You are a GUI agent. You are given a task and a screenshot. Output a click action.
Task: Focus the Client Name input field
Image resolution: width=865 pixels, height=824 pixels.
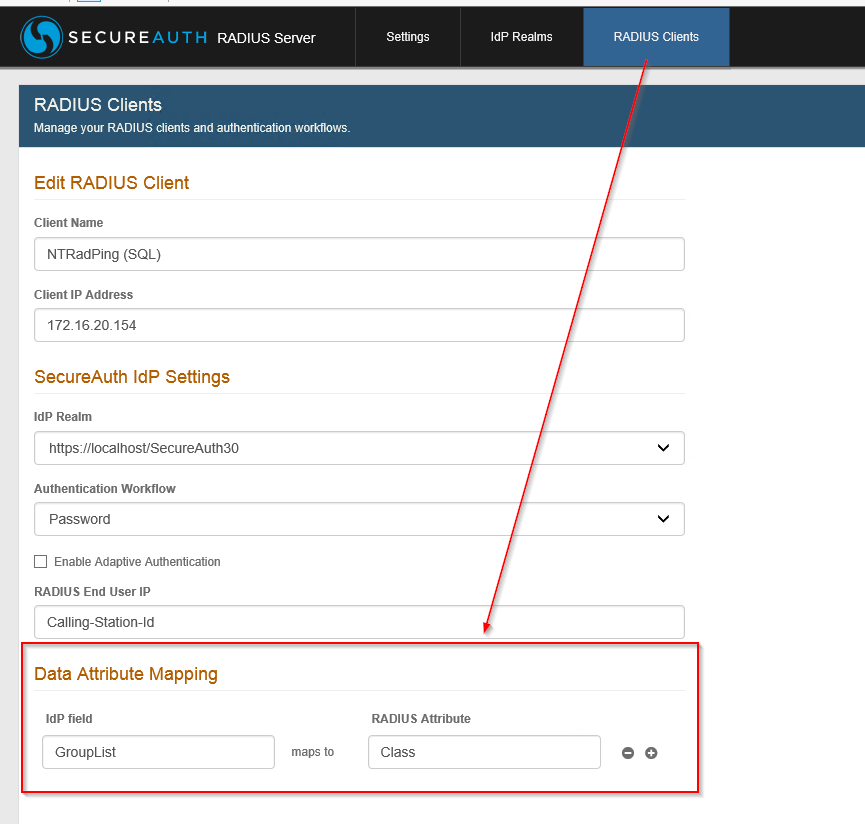[x=359, y=254]
